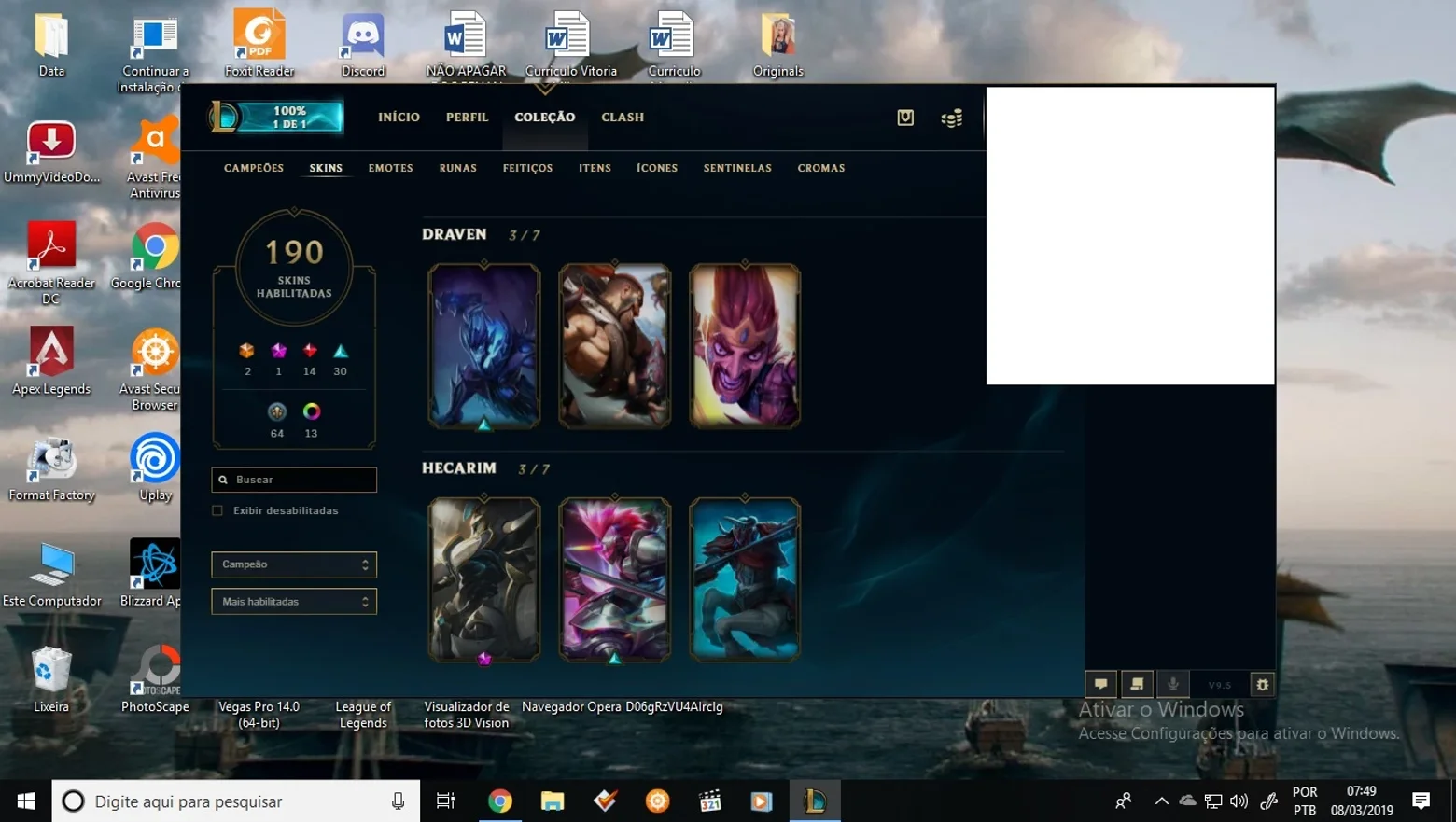Screen dimensions: 1456x822
Task: Click the League logo download progress badge
Action: click(276, 117)
